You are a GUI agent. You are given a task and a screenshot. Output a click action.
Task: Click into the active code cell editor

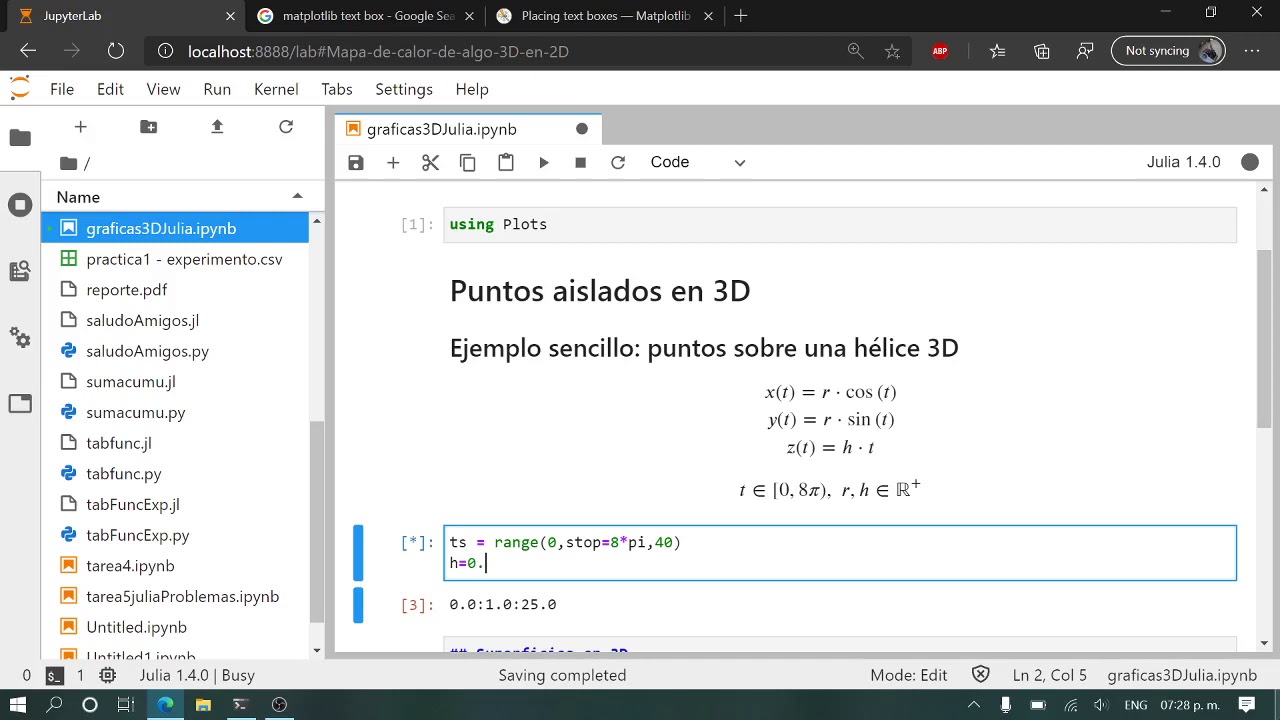(x=840, y=553)
